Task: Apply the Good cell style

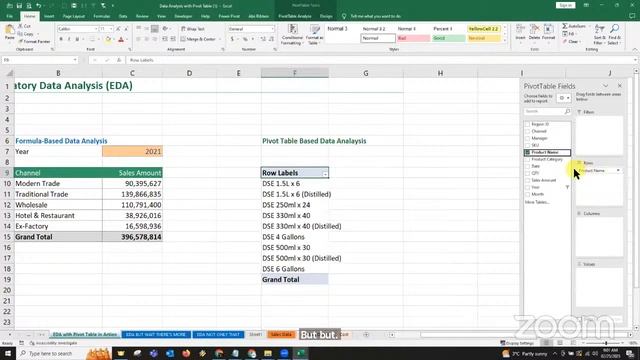Action: 449,38
